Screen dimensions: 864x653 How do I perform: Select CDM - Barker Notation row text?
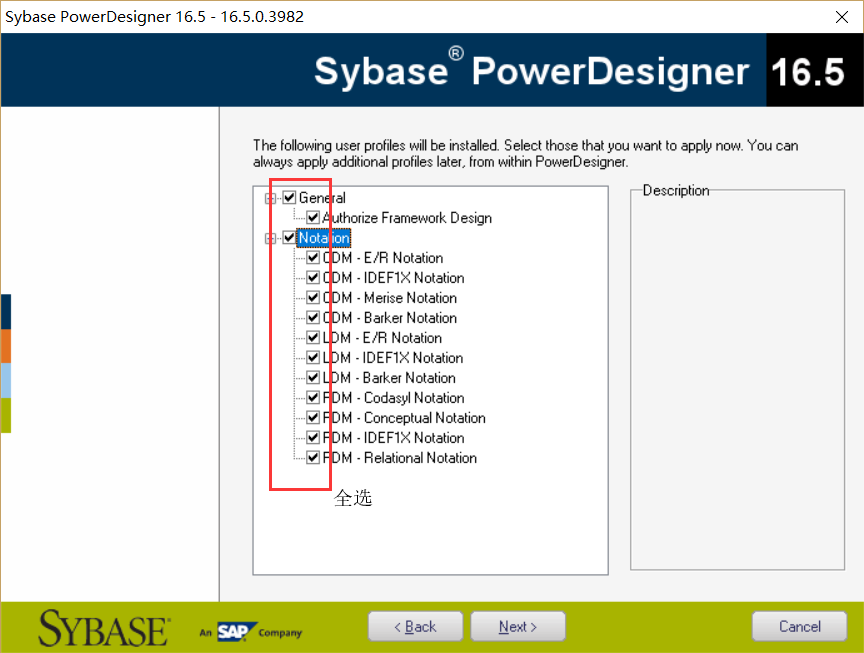[390, 318]
